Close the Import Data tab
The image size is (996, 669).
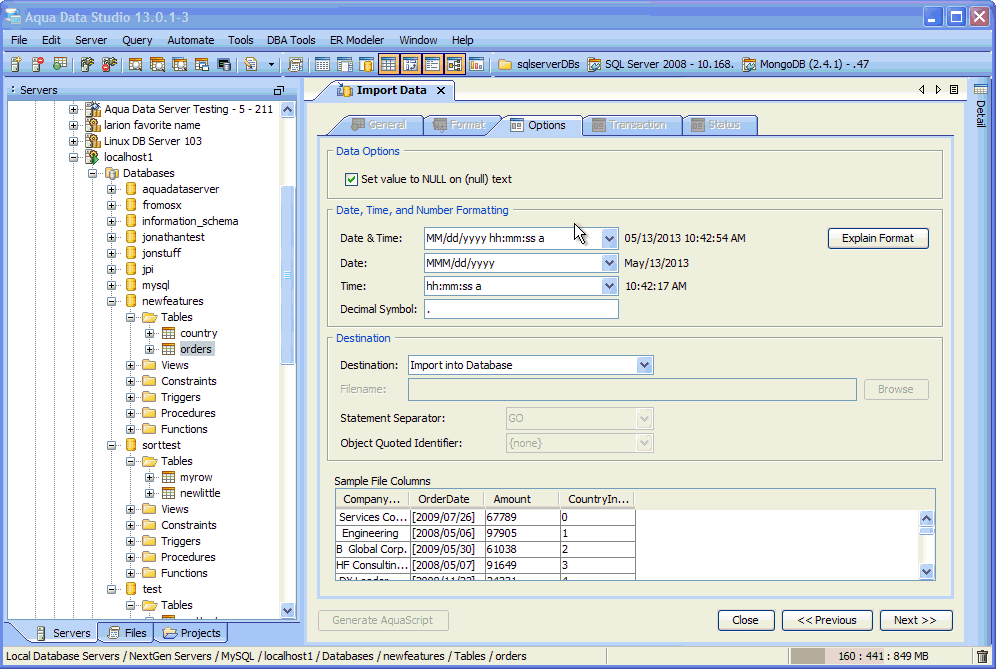441,90
